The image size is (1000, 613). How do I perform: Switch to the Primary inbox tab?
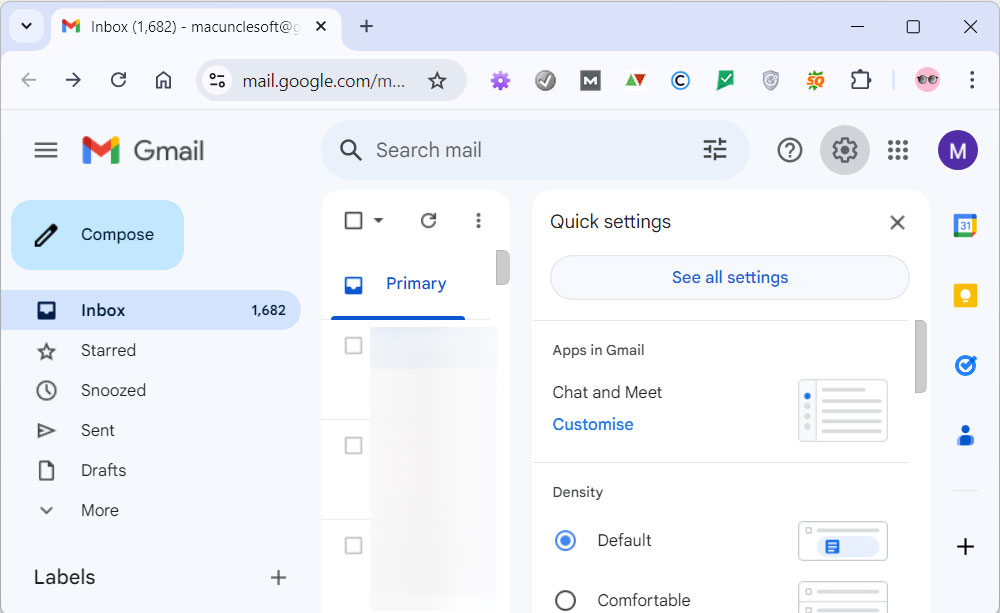[x=415, y=283]
